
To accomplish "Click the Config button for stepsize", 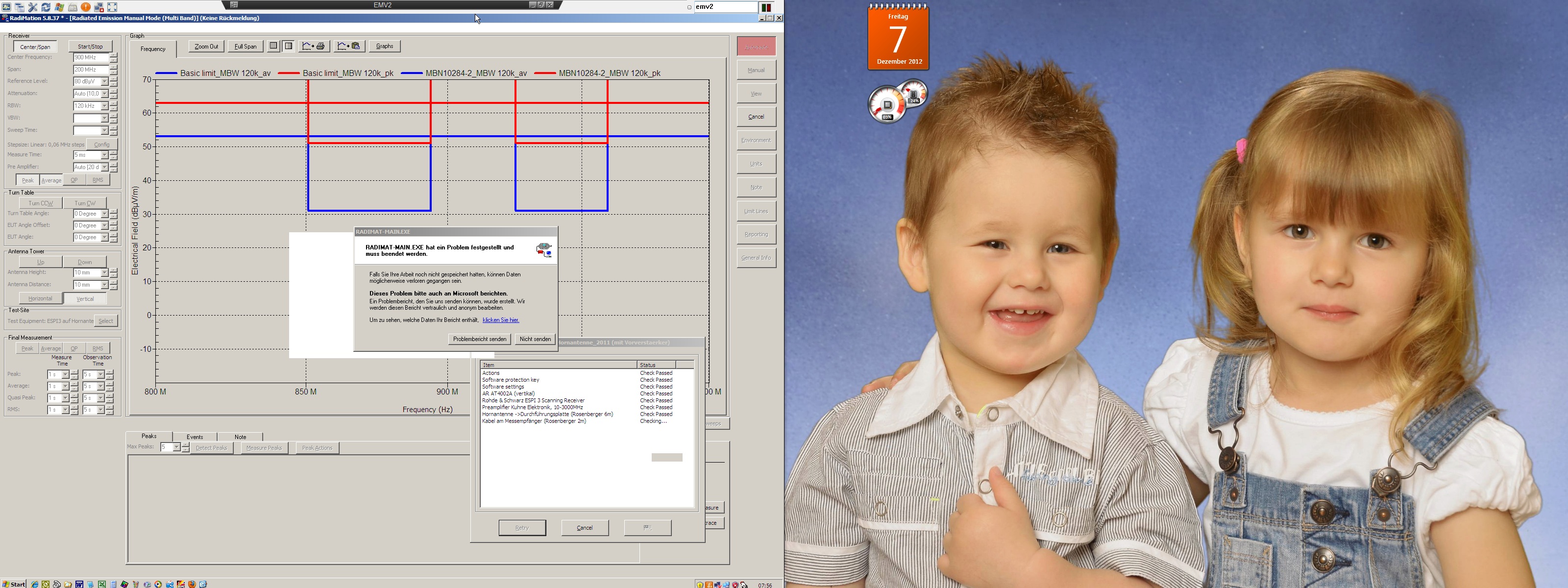I will [x=101, y=144].
